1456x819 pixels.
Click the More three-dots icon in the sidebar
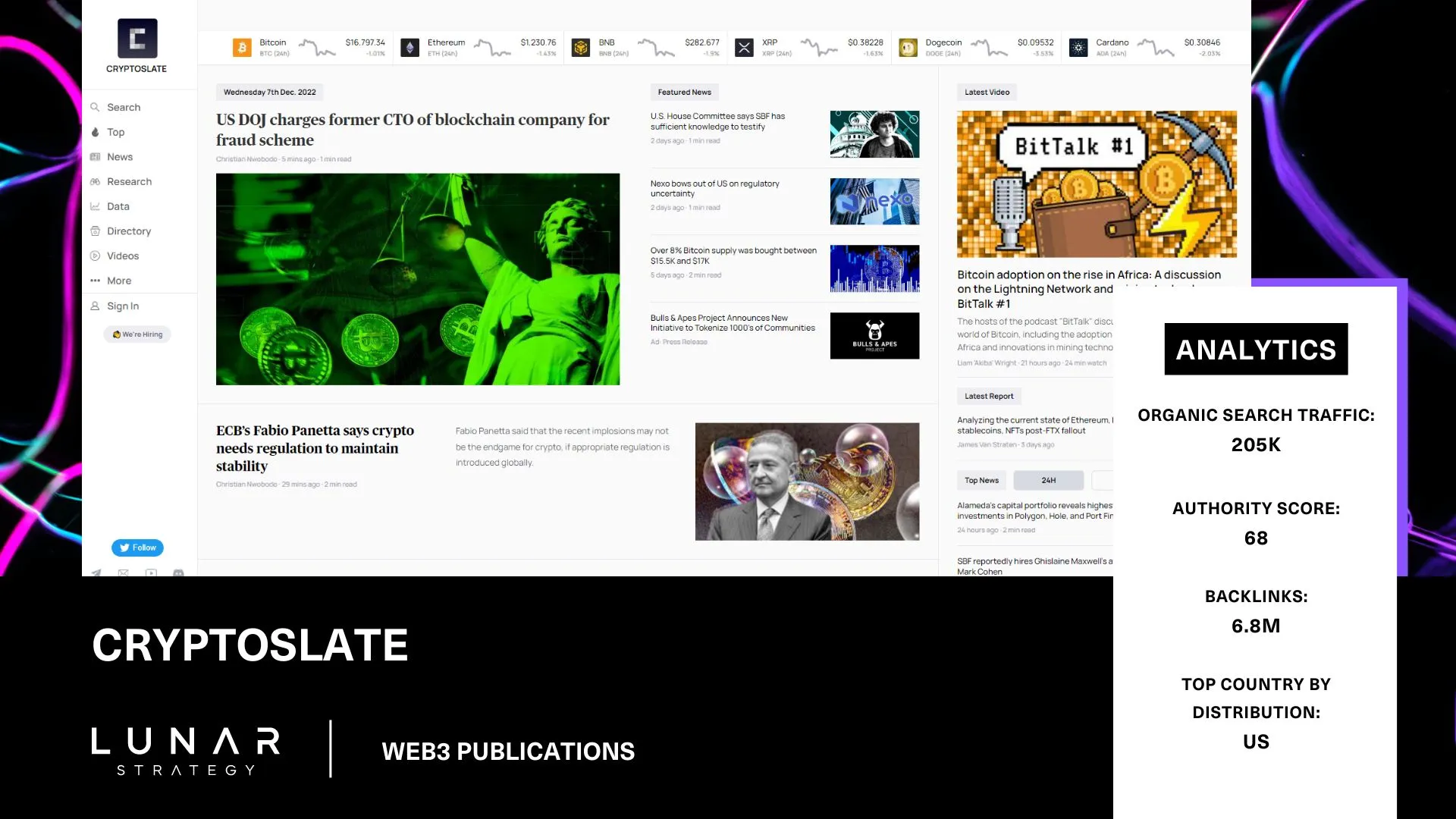(x=95, y=281)
